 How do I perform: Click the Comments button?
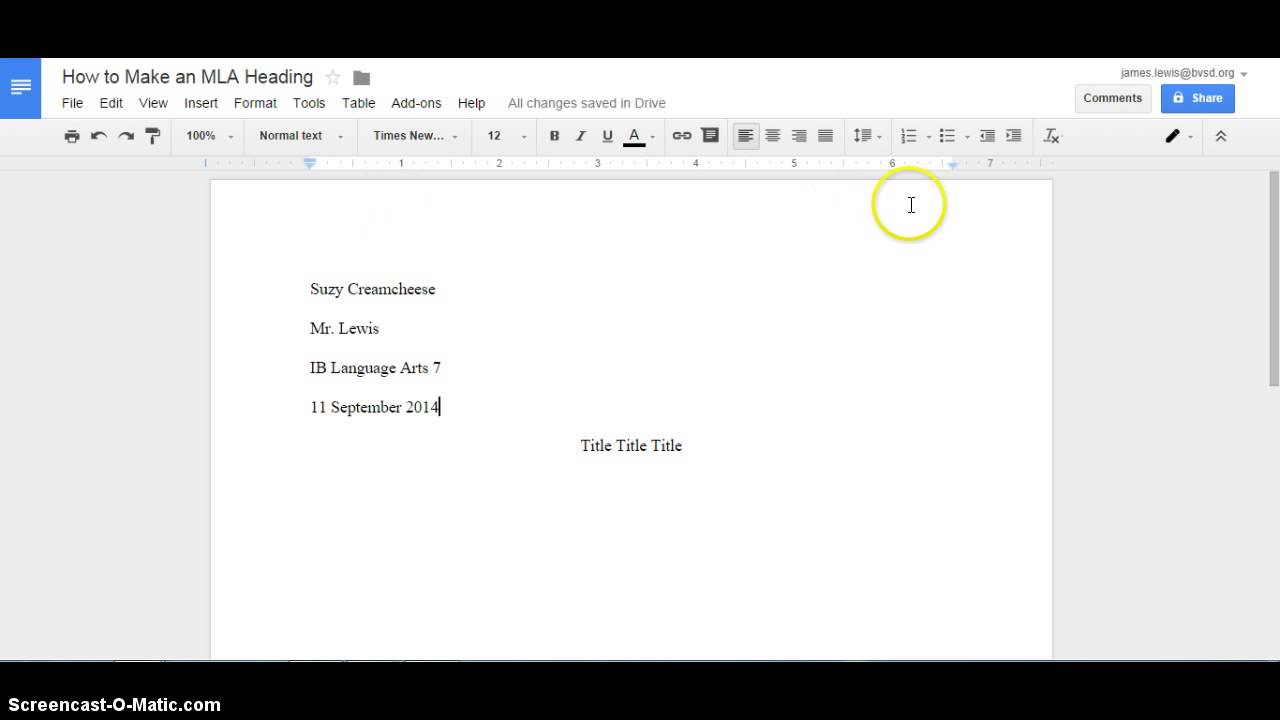click(1112, 98)
